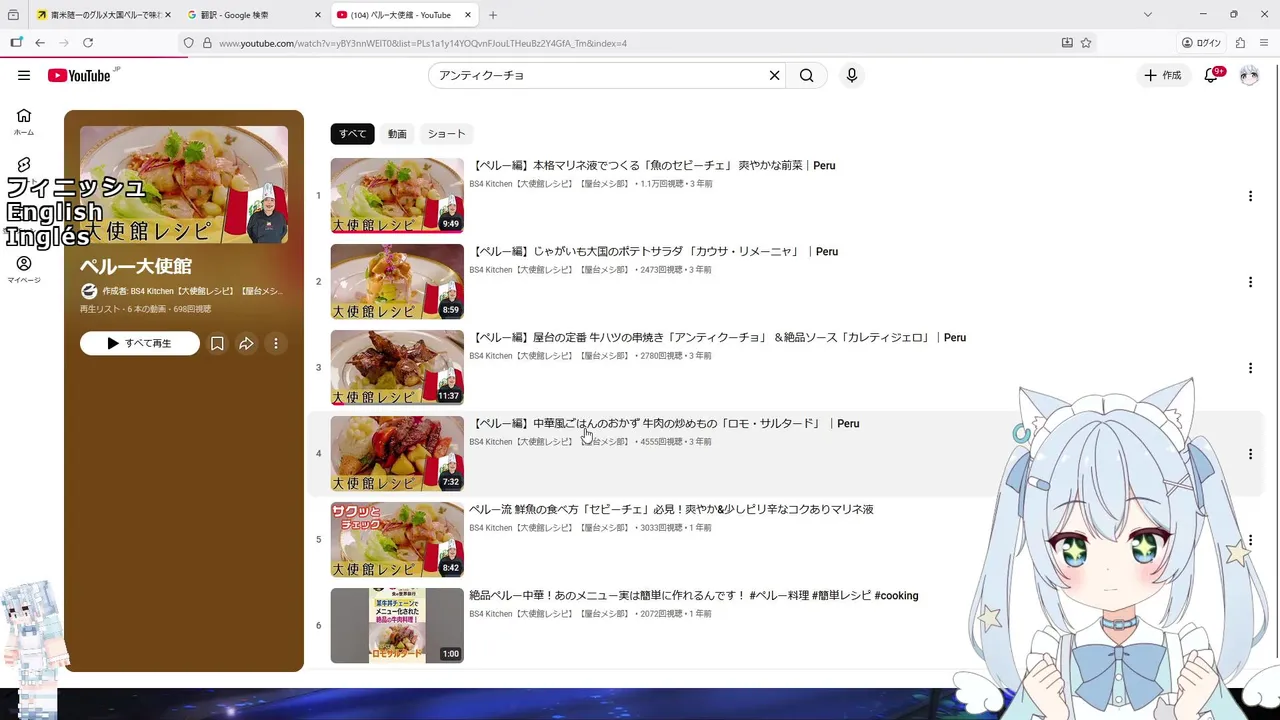Open thumbnail with 1:00 duration
The image size is (1280, 720).
(397, 626)
